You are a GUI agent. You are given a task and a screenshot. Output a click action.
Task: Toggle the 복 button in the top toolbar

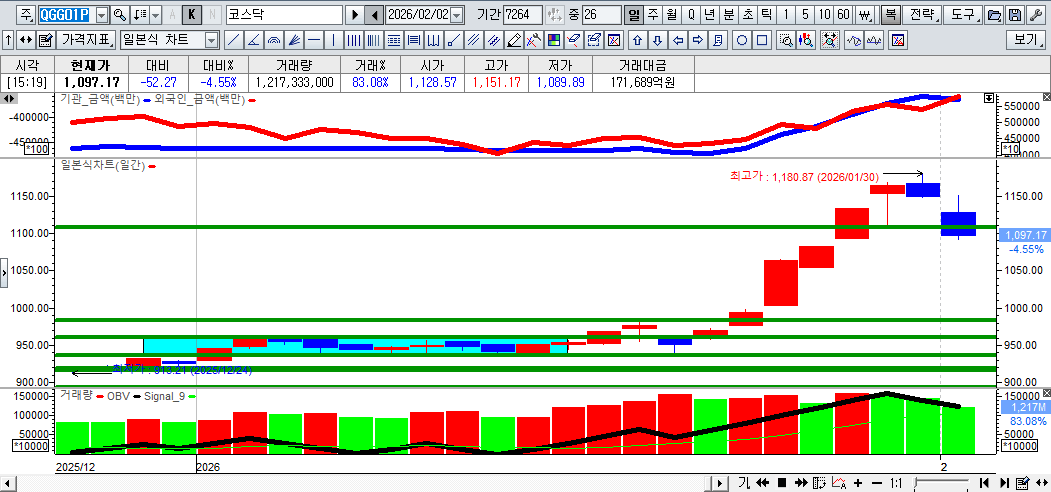click(x=889, y=15)
